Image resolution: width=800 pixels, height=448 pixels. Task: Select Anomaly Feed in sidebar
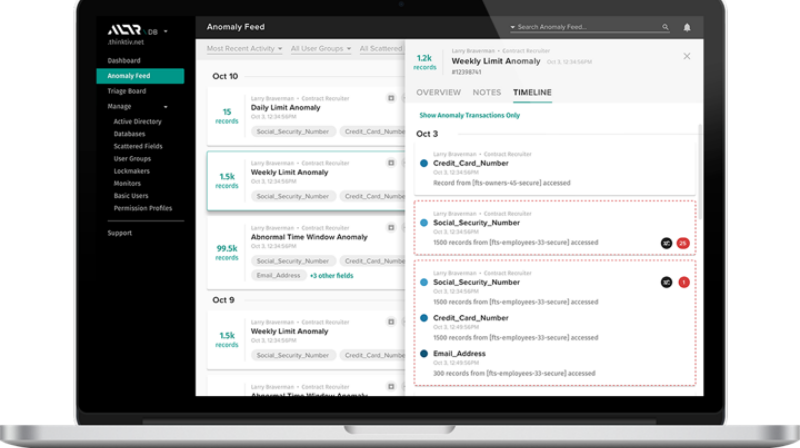140,76
